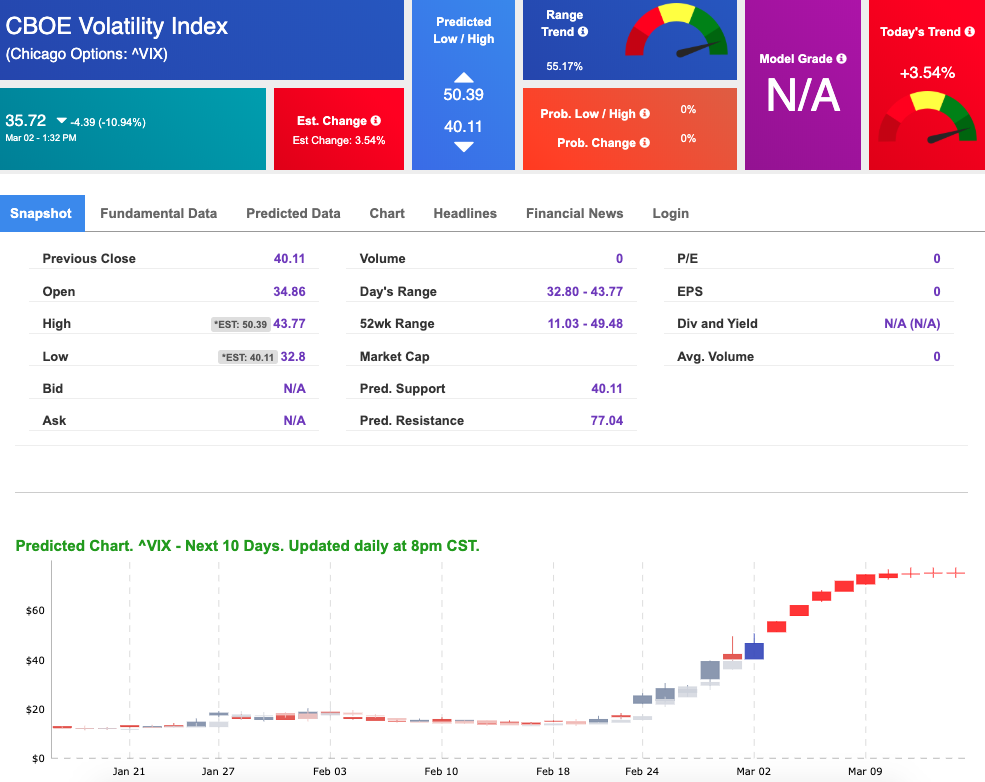Open the Chart tab

pyautogui.click(x=387, y=214)
